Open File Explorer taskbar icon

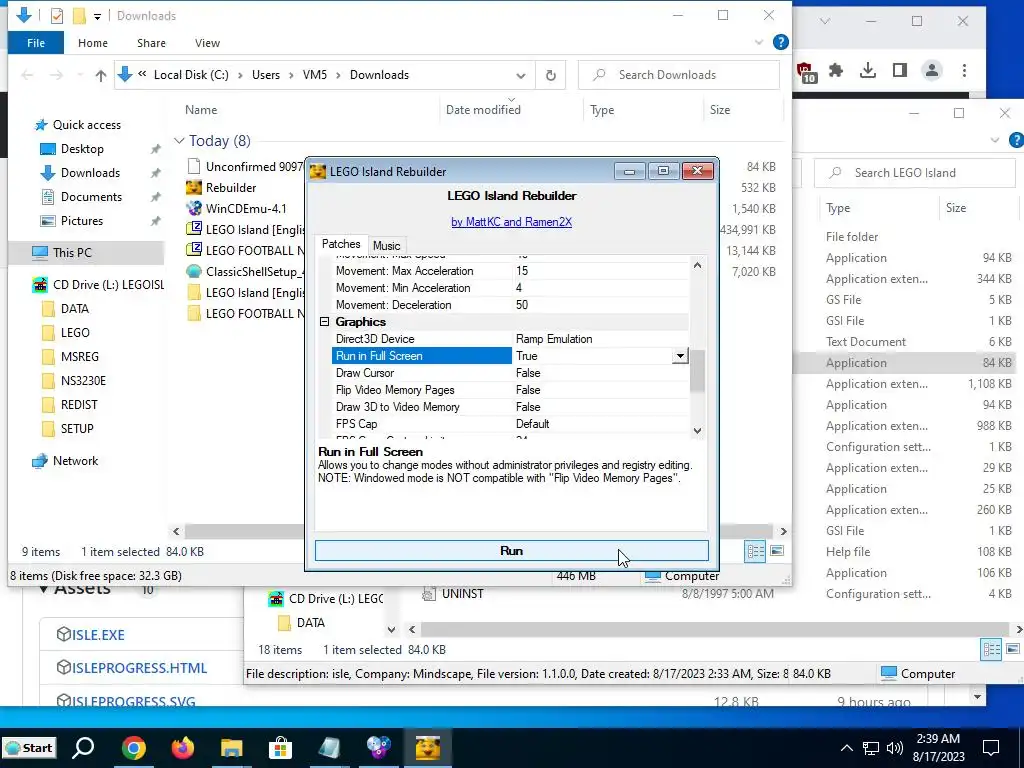[232, 748]
